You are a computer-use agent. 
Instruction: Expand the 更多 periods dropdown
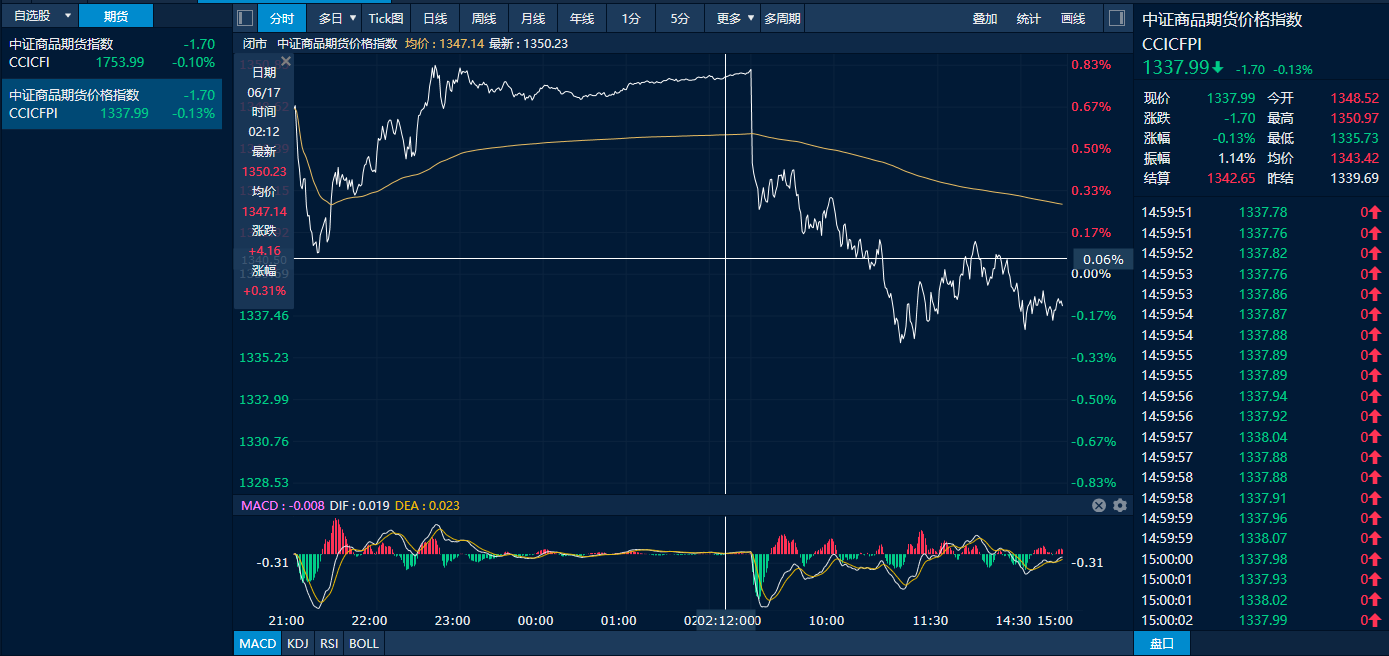point(736,18)
